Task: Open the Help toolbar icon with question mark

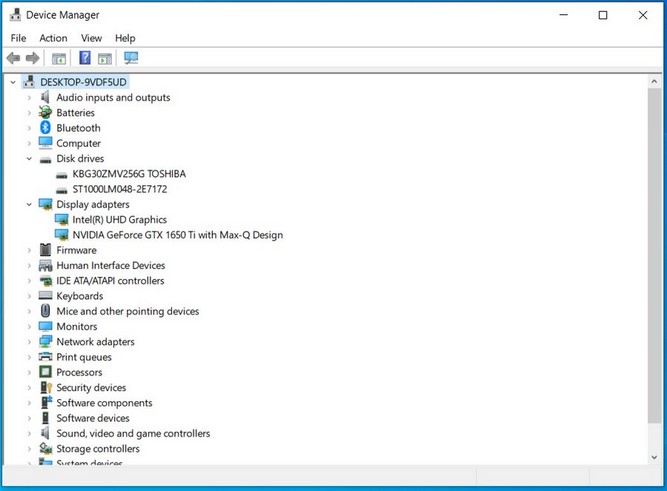Action: pyautogui.click(x=85, y=58)
